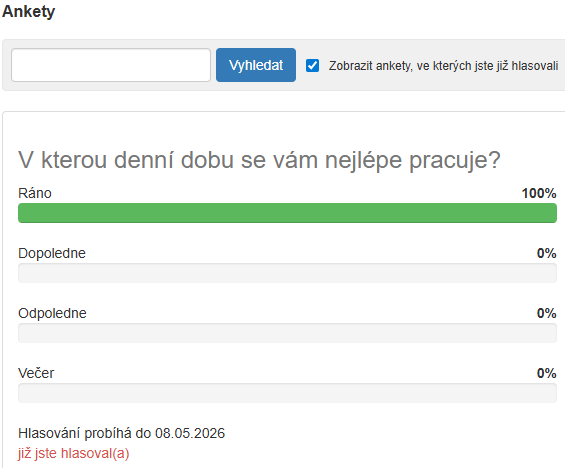Viewport: 565px width, 468px height.
Task: Select the Ráno option label
Action: click(35, 193)
